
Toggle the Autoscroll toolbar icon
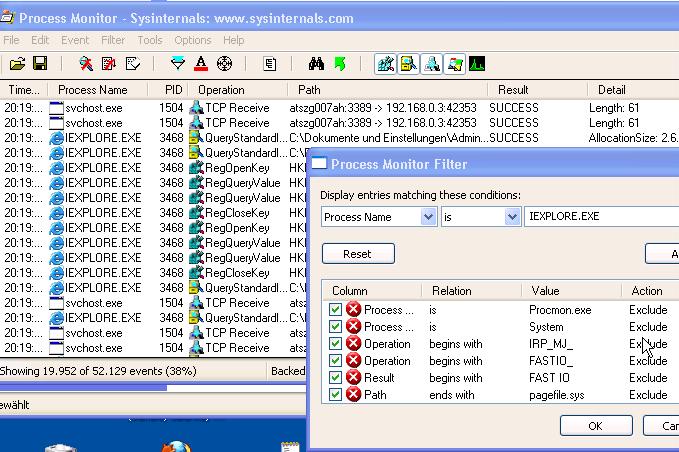[x=108, y=64]
